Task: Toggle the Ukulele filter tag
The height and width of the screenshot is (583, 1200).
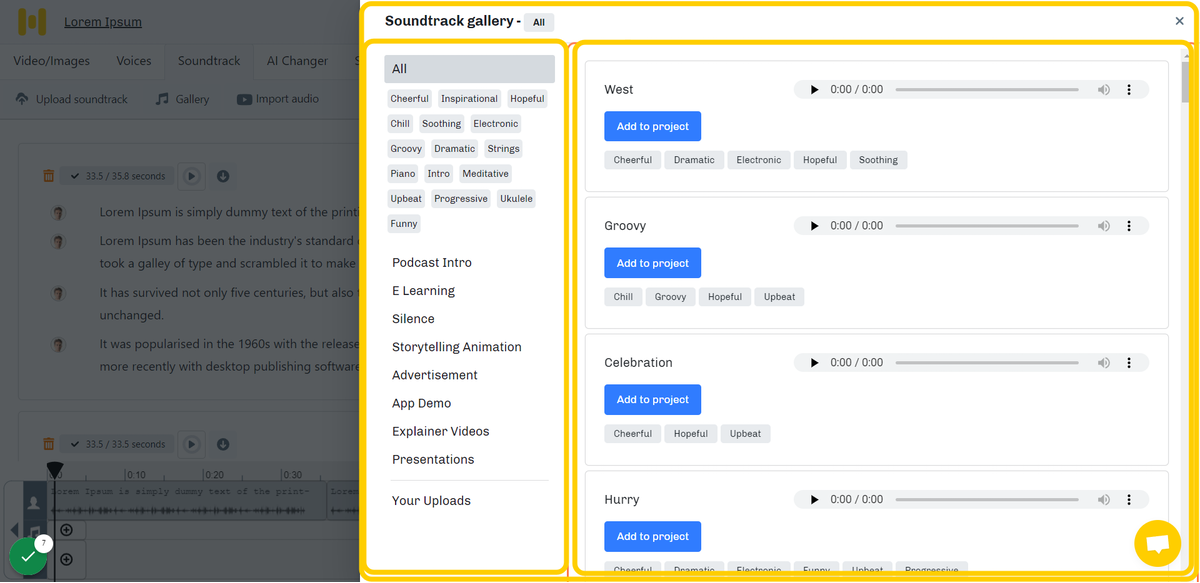Action: click(x=516, y=199)
